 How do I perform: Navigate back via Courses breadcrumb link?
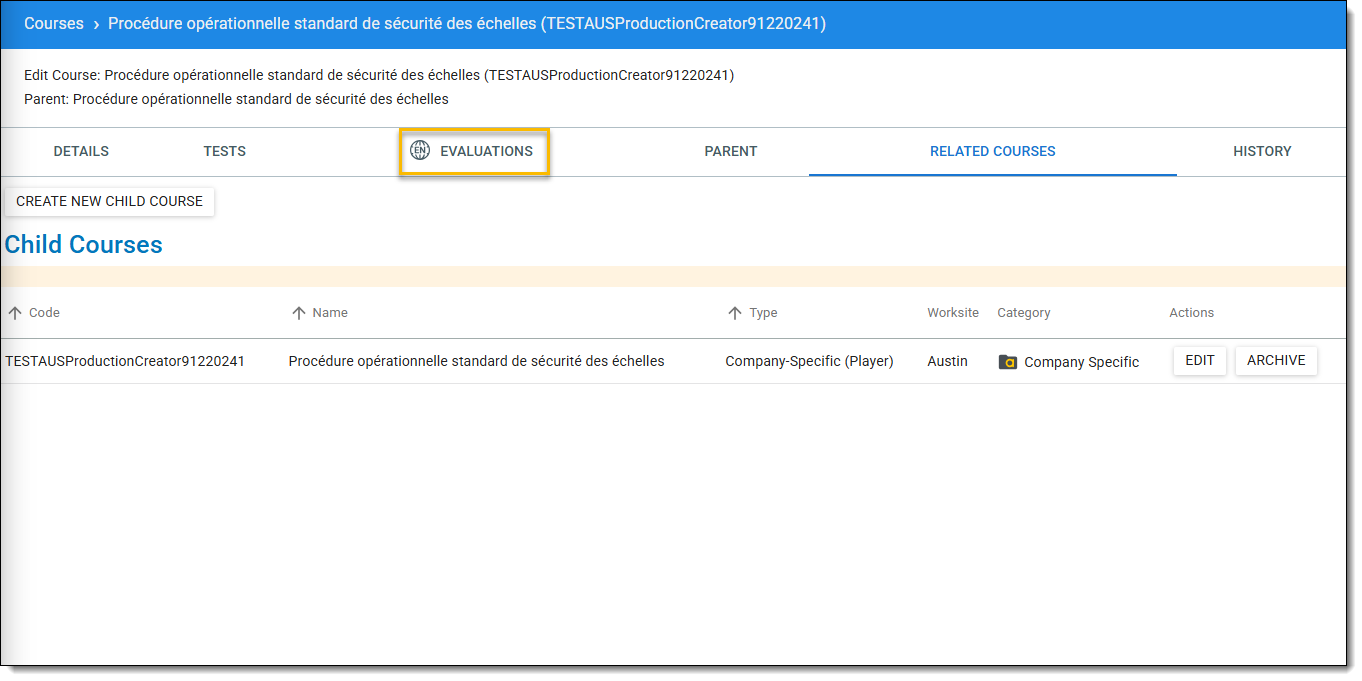[54, 24]
